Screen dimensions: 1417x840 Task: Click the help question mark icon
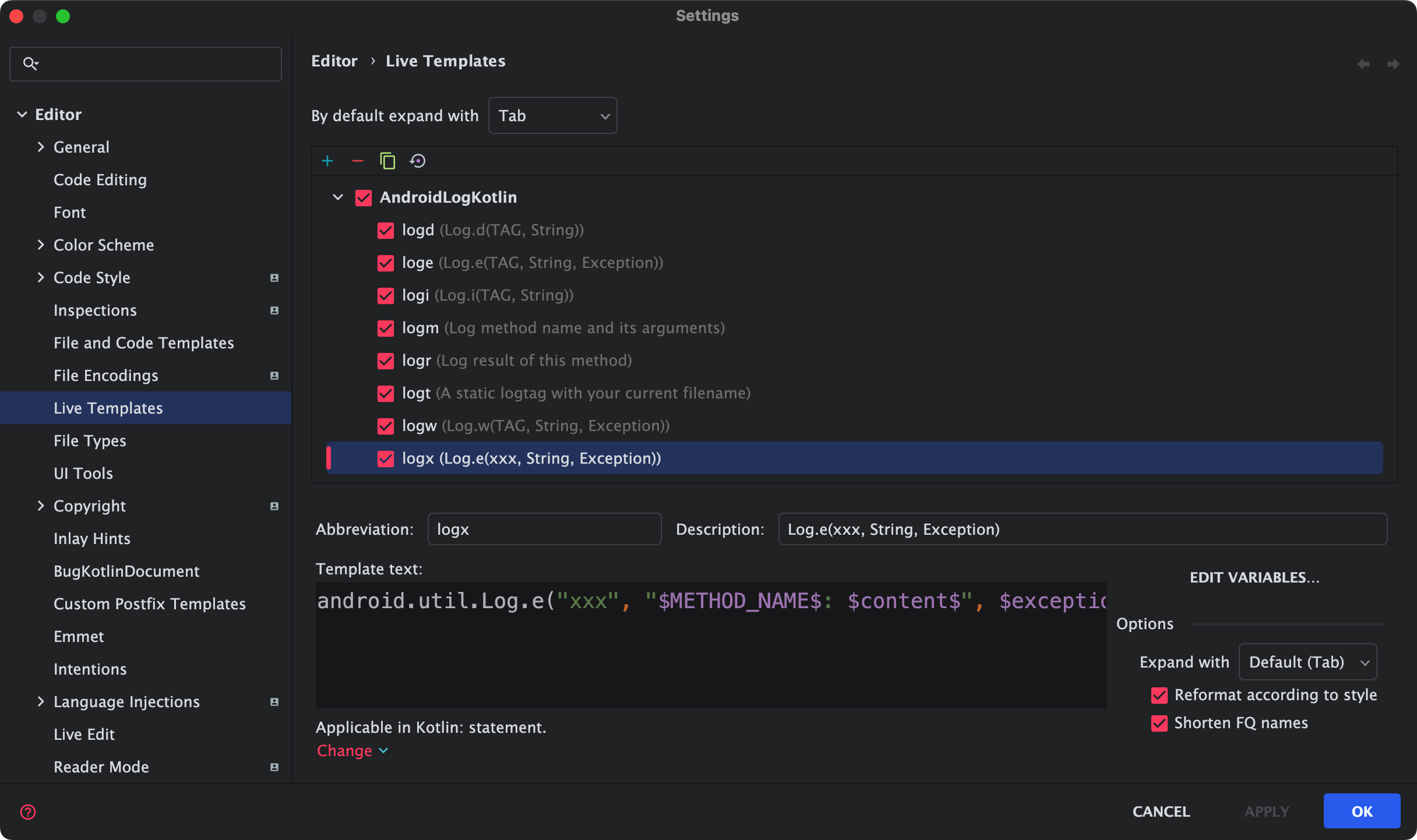click(28, 811)
